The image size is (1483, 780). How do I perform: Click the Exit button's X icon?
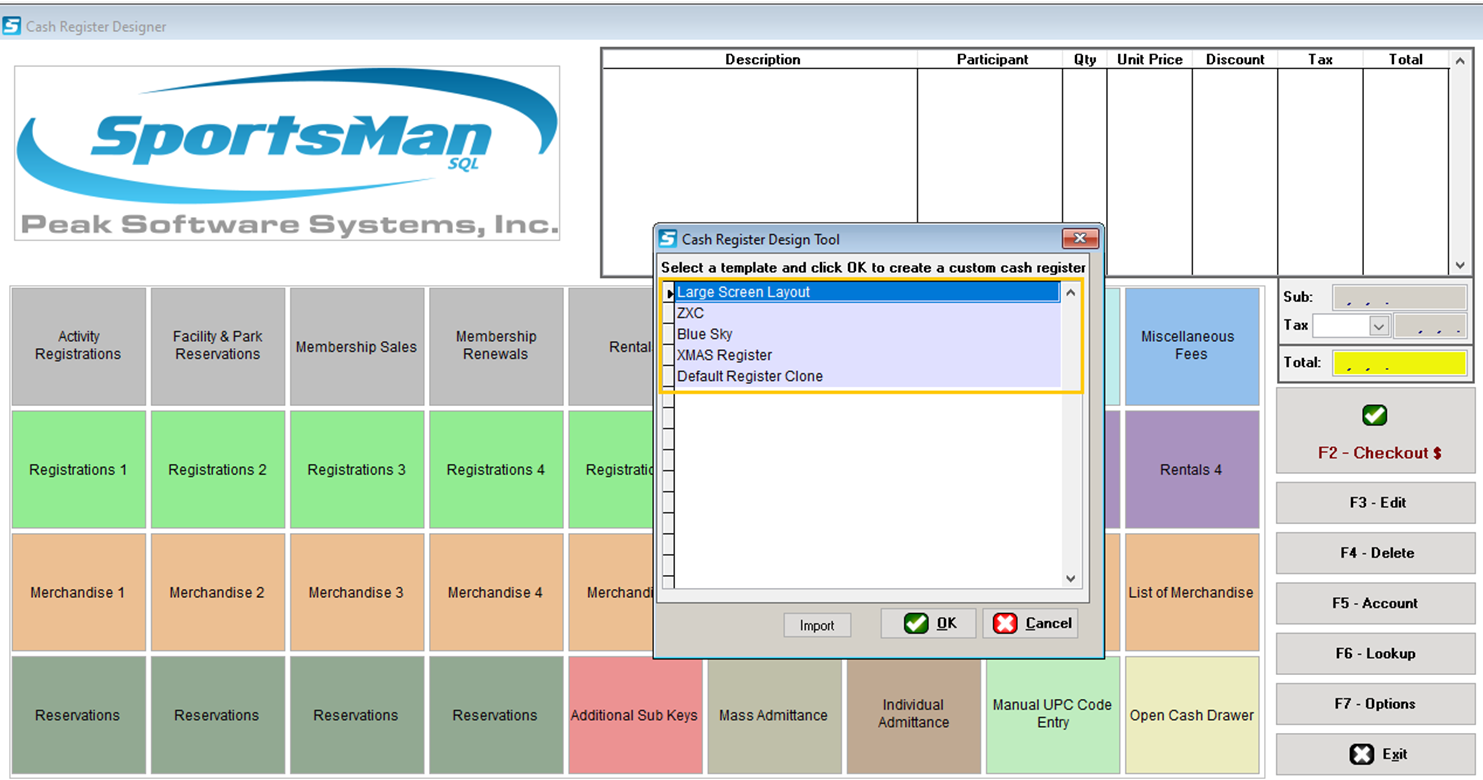point(1360,754)
